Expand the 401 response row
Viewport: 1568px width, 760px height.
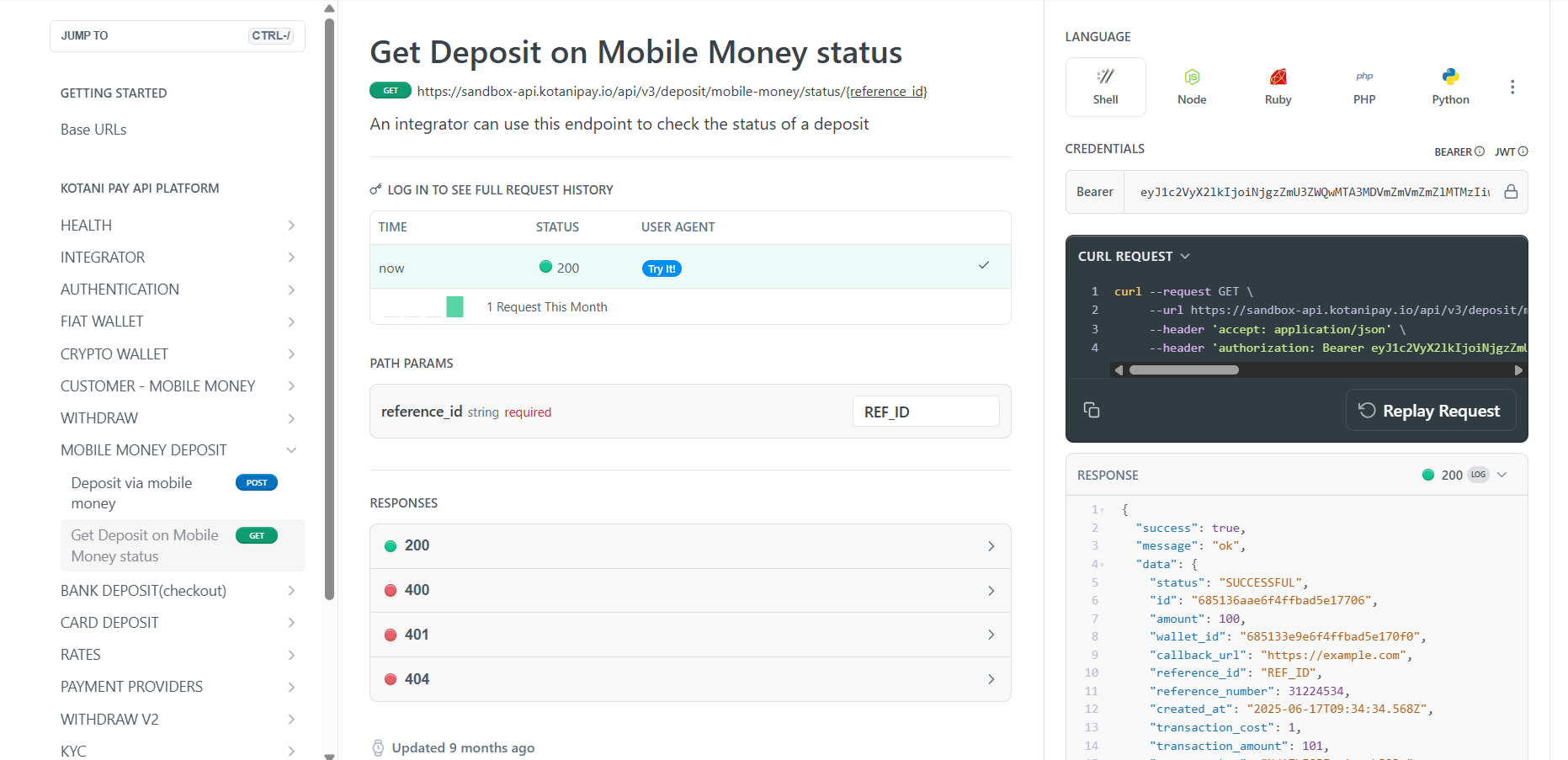[x=690, y=635]
